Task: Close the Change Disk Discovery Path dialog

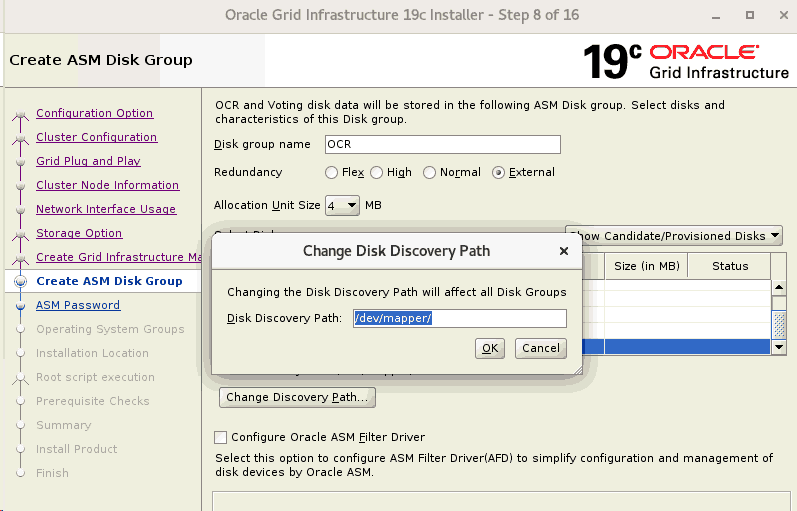Action: coord(563,251)
